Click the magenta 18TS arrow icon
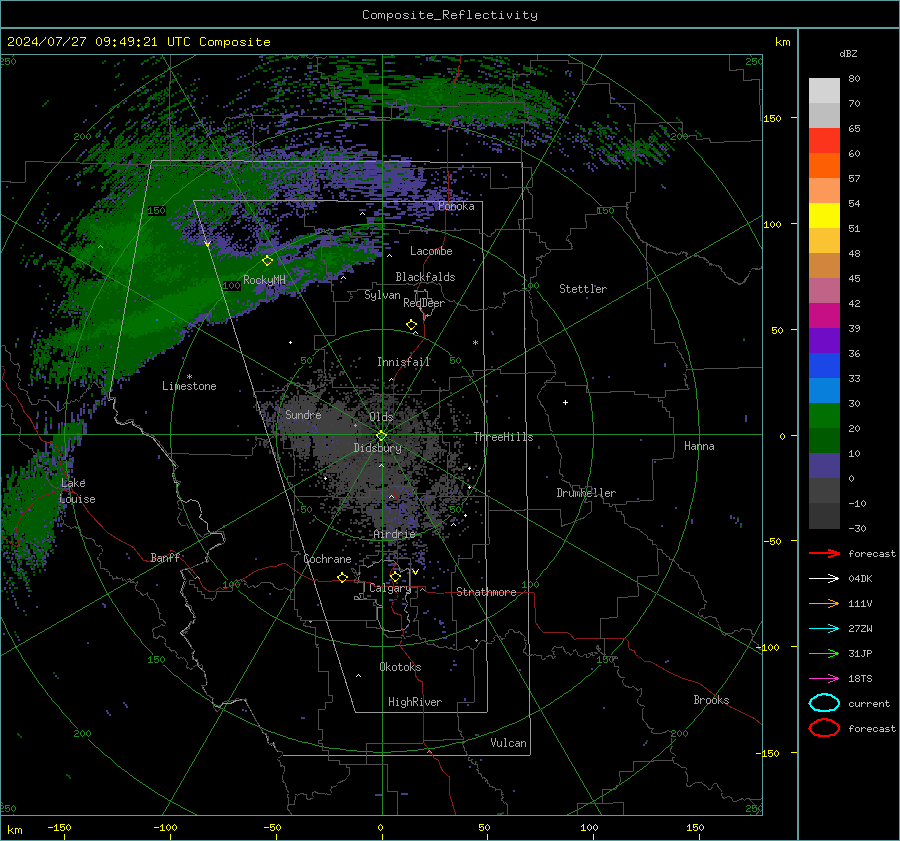The height and width of the screenshot is (841, 900). pos(824,679)
